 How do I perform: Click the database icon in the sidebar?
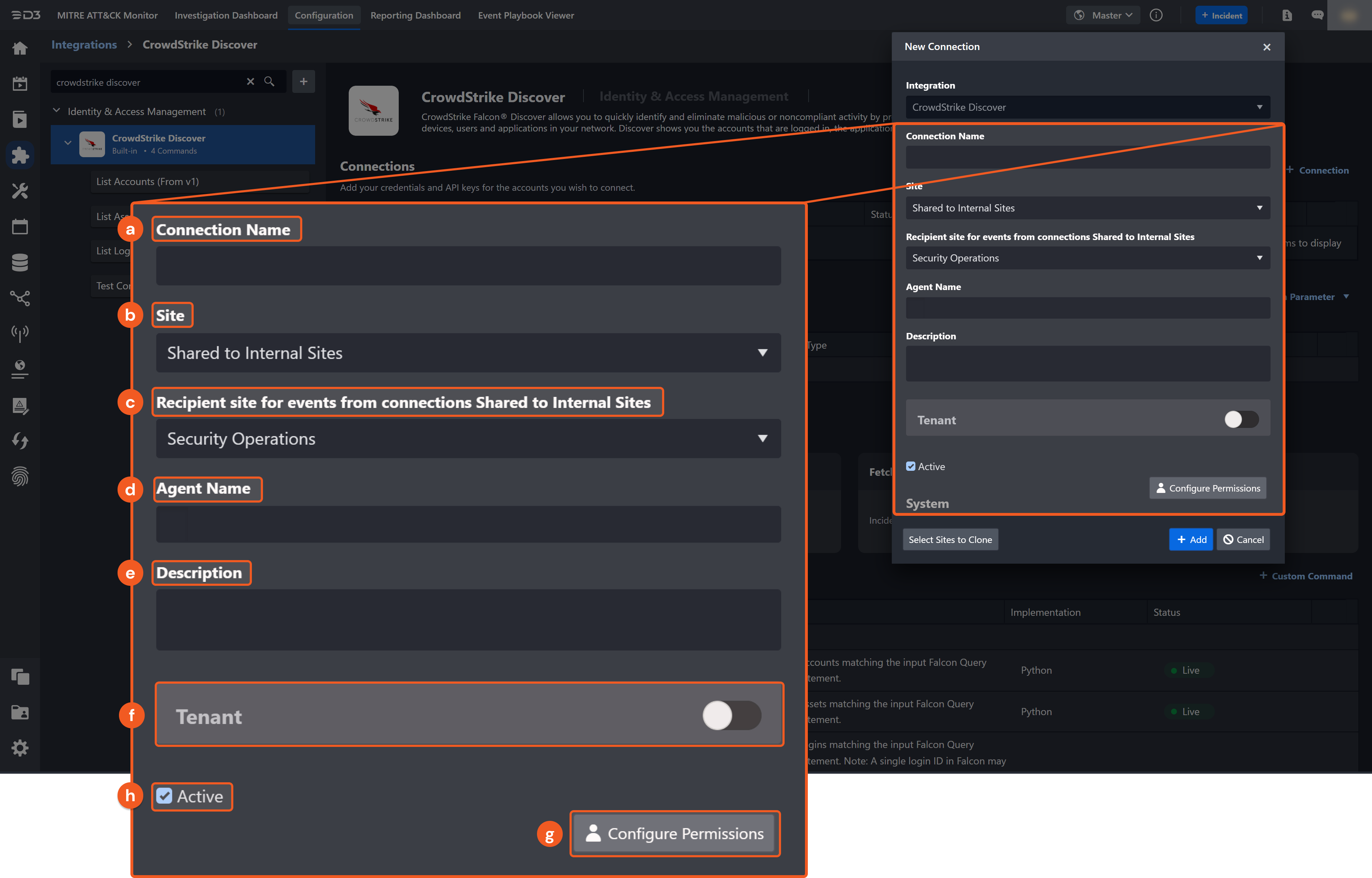coord(20,262)
